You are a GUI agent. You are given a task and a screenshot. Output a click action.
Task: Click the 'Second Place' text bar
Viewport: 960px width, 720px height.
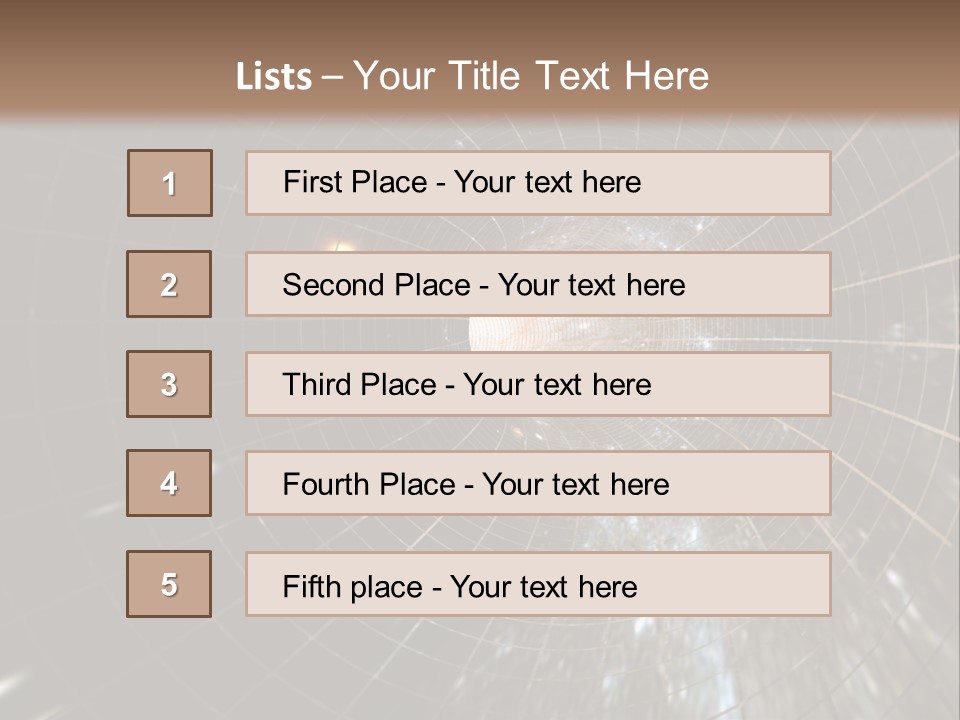pos(538,284)
